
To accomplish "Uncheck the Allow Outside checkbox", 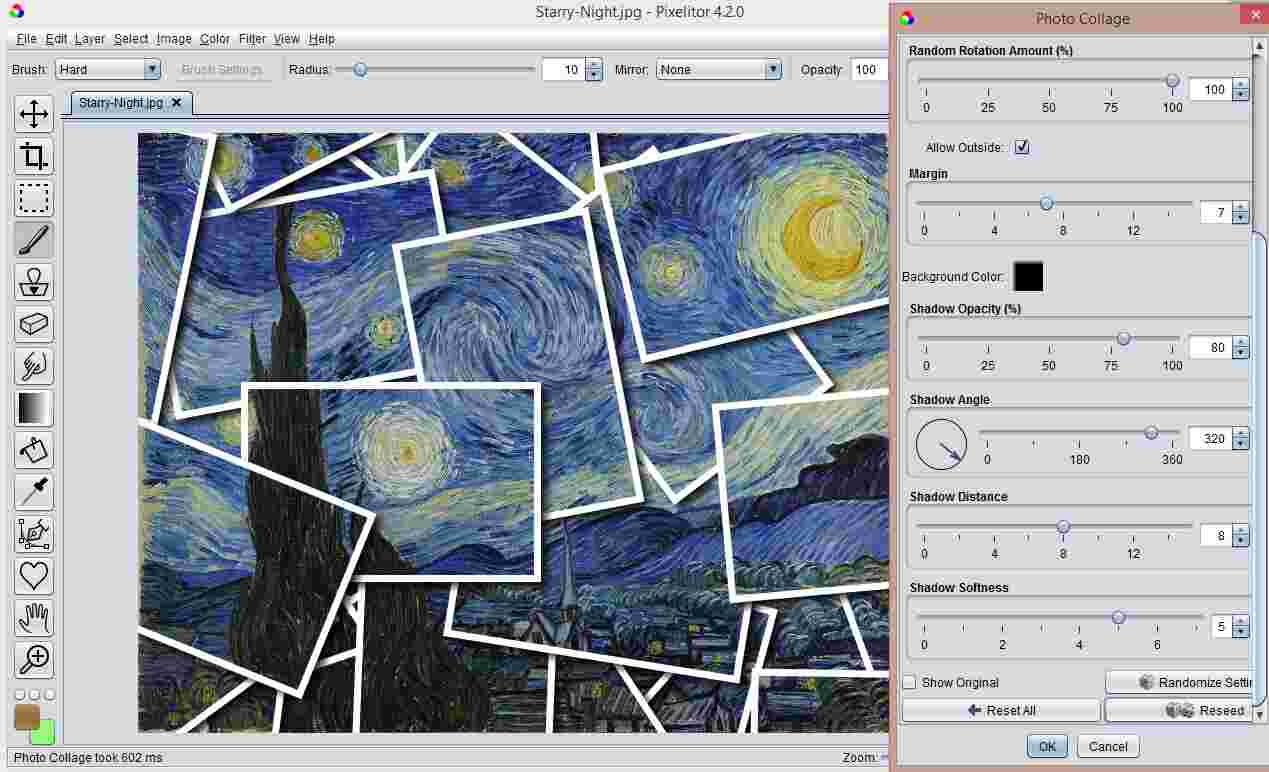I will click(x=1022, y=148).
